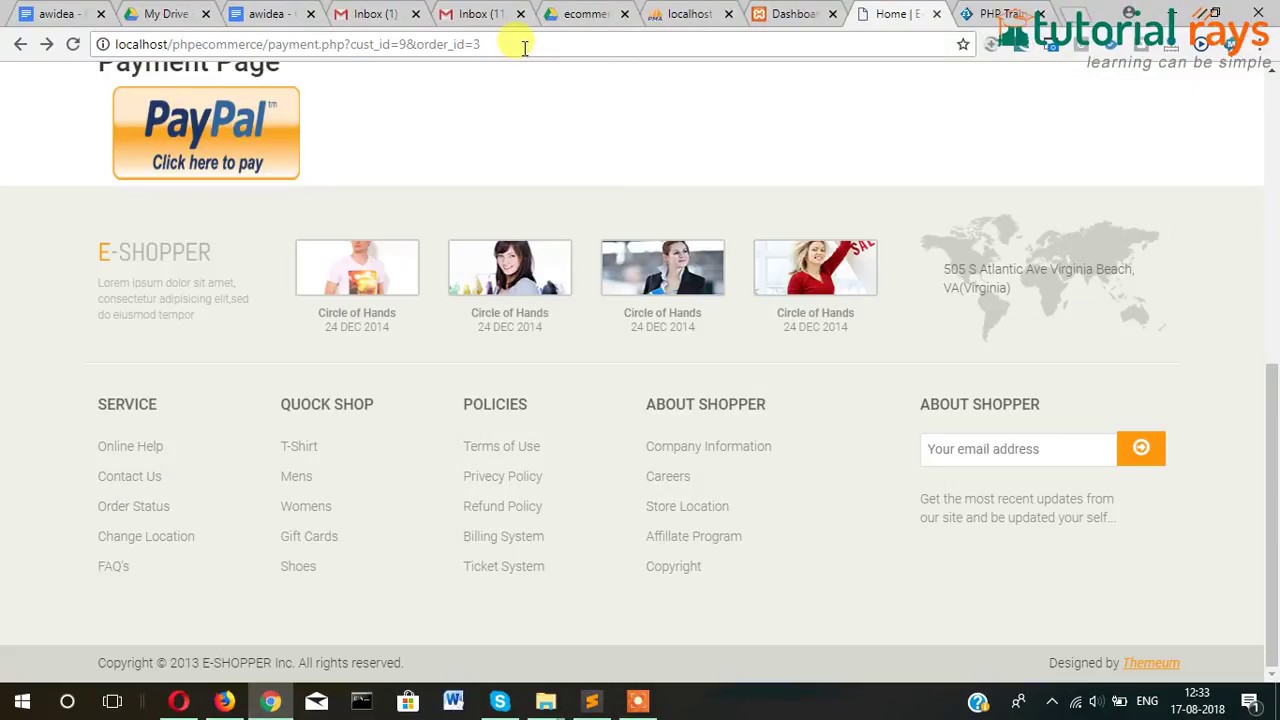This screenshot has width=1280, height=720.
Task: Open the Online Help link
Action: pos(130,446)
